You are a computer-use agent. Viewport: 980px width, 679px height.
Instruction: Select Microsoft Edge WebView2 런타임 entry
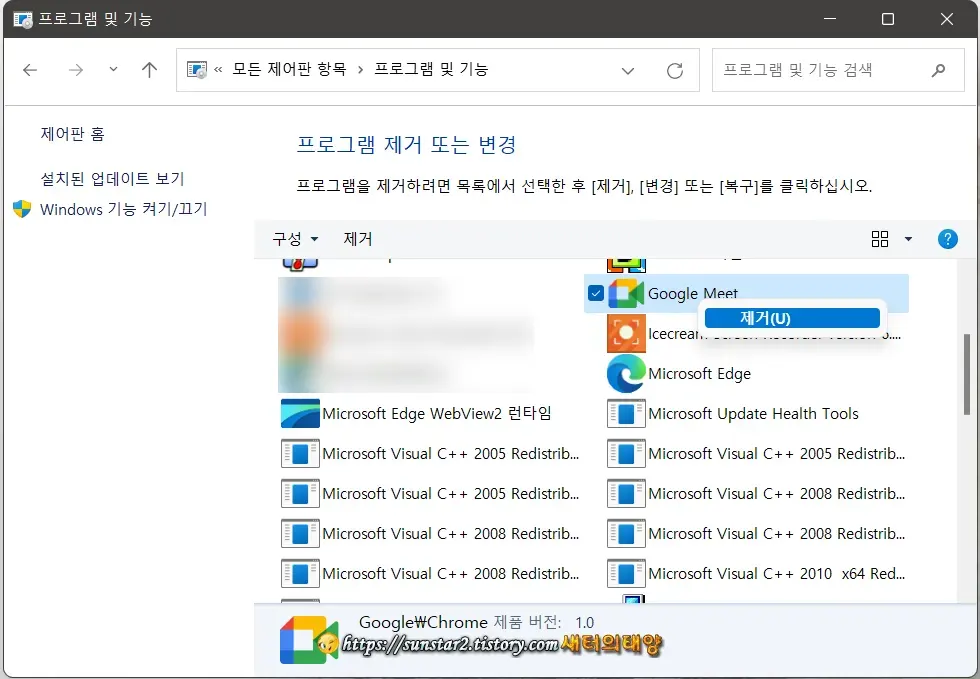pyautogui.click(x=437, y=413)
